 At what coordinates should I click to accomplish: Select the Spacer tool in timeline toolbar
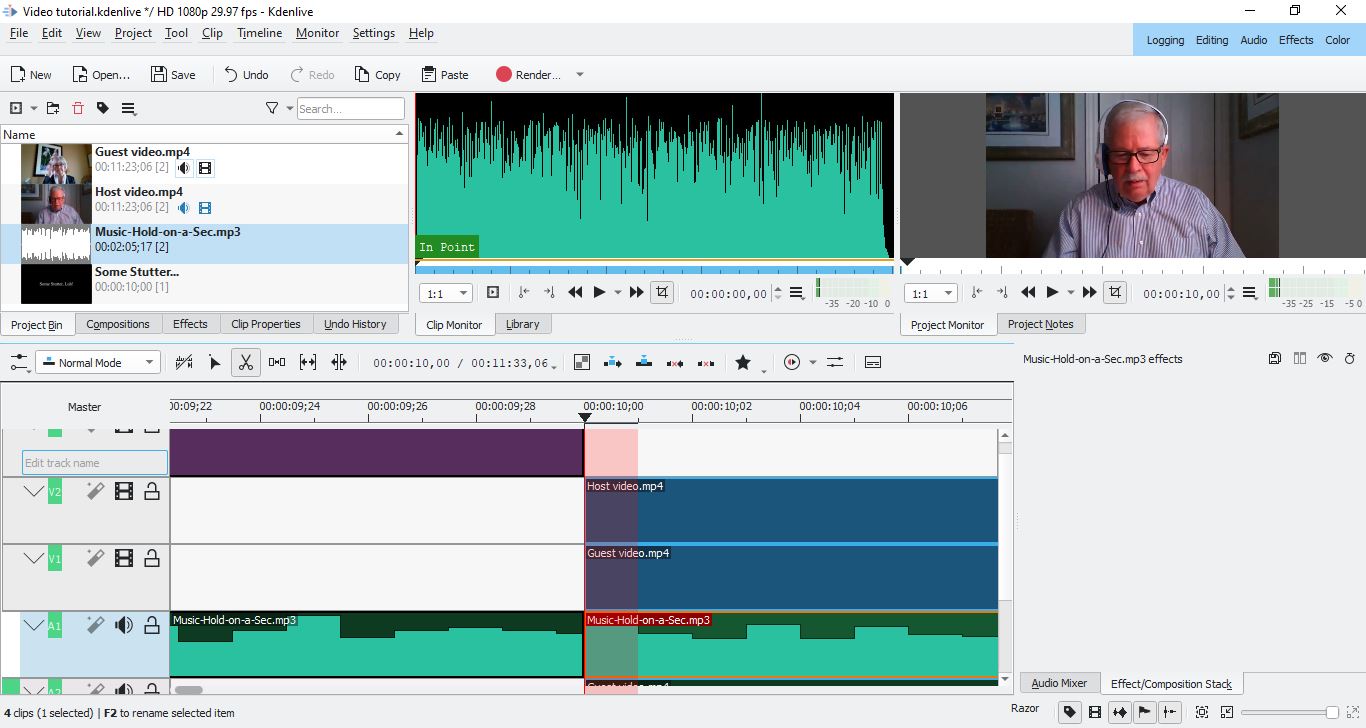coord(277,362)
